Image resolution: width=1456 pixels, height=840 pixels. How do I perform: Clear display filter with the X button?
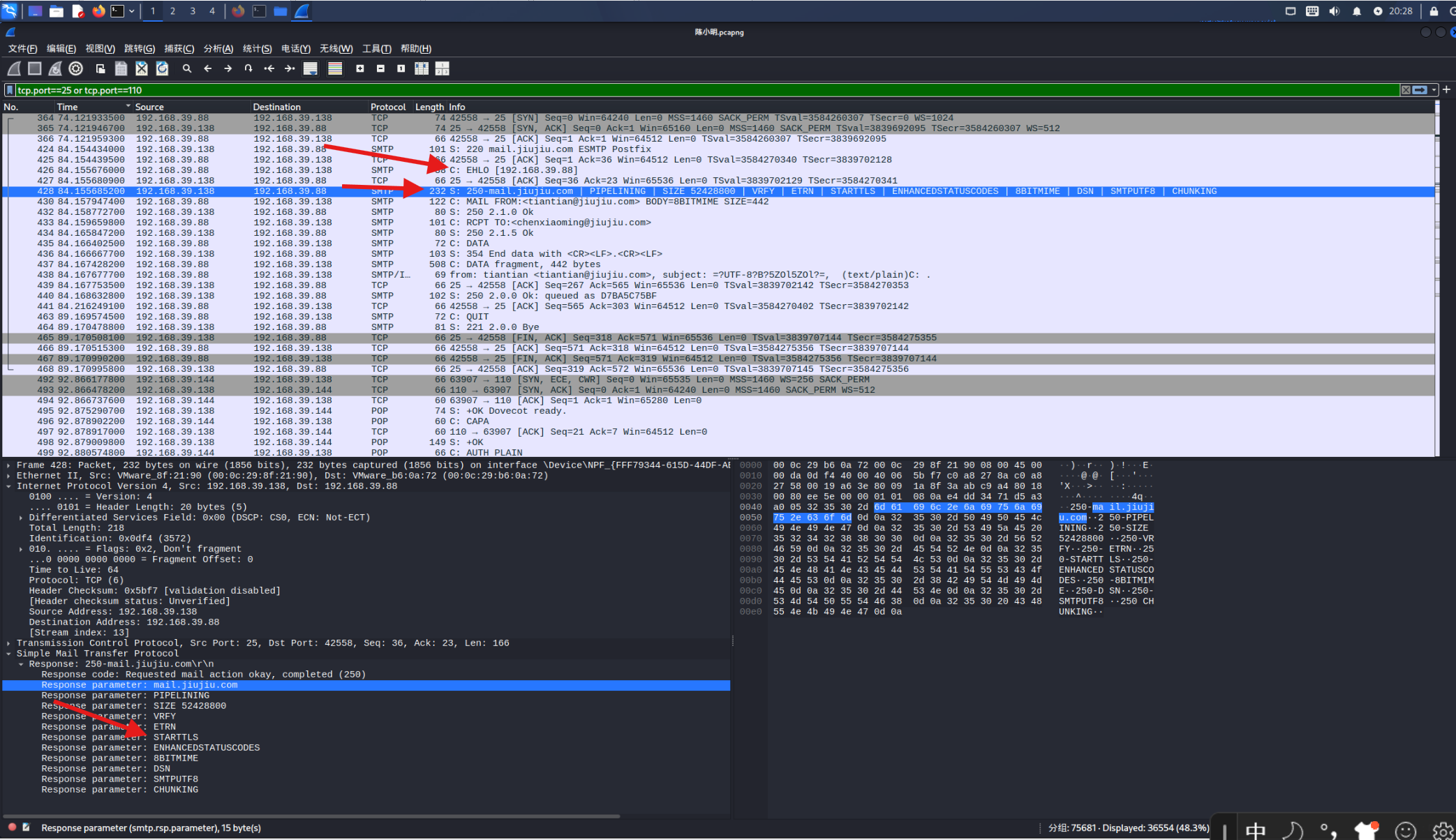click(1406, 90)
